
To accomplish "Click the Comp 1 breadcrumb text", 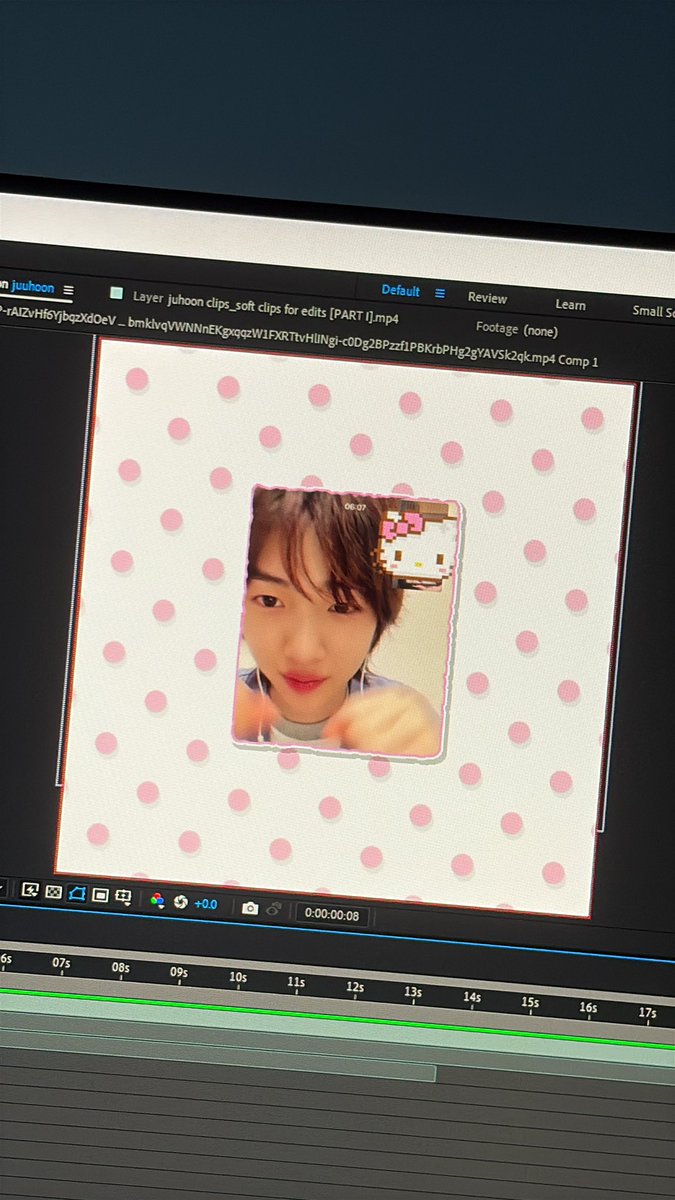I will pyautogui.click(x=579, y=361).
